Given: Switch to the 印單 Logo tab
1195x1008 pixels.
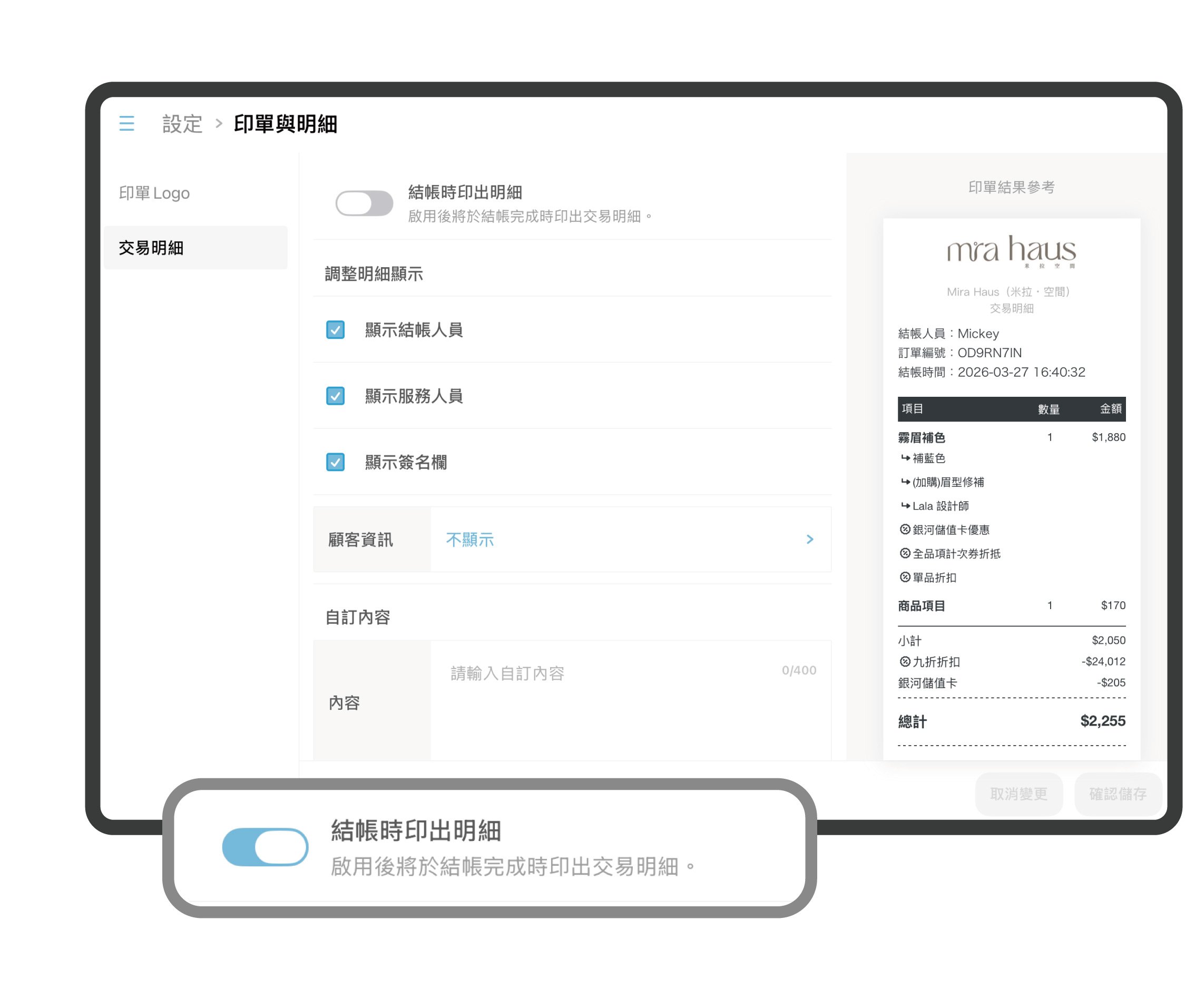Looking at the screenshot, I should pos(154,193).
